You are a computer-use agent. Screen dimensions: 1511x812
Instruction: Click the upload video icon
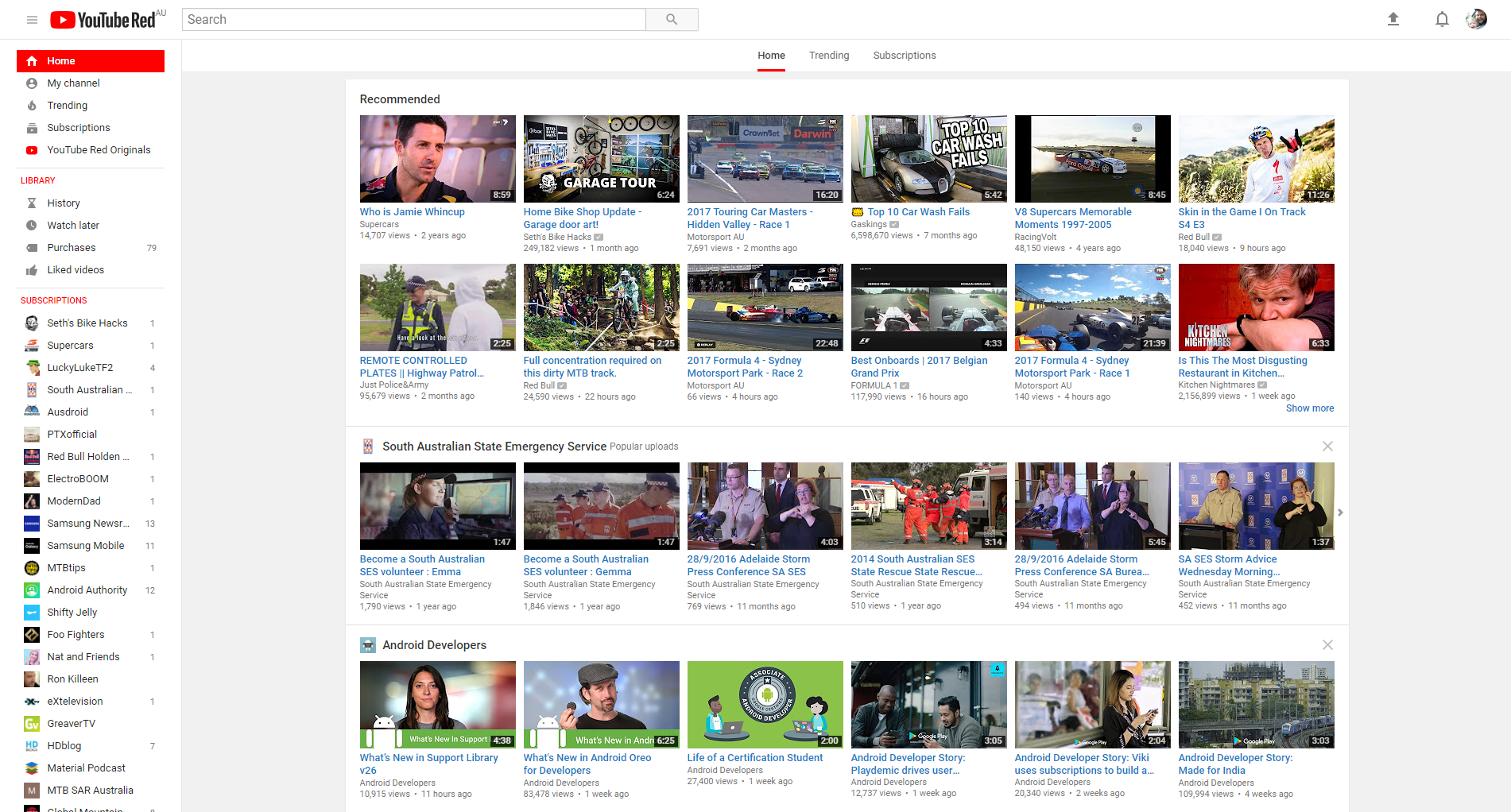coord(1393,19)
